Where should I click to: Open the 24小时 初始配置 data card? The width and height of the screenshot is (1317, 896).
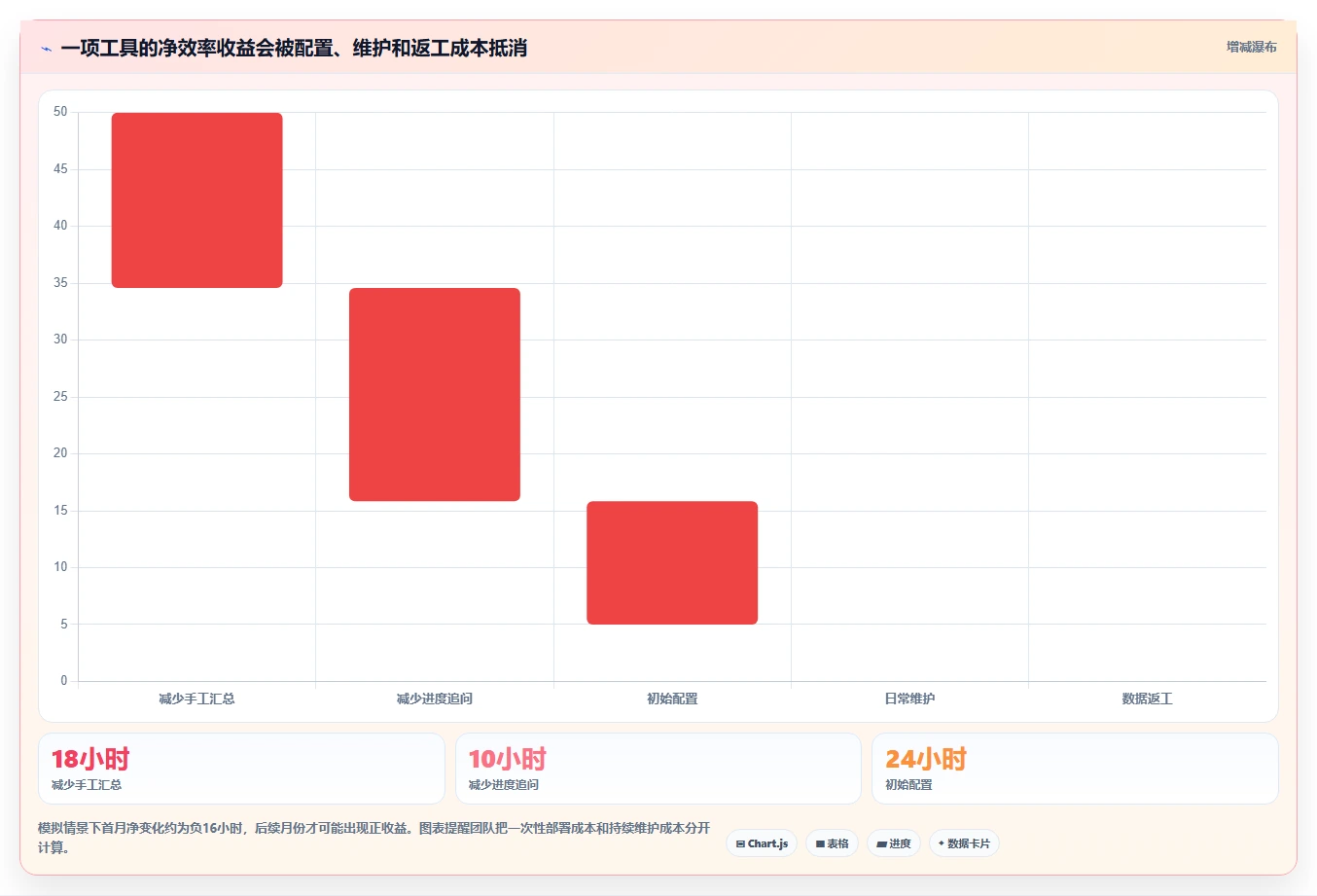click(1075, 769)
